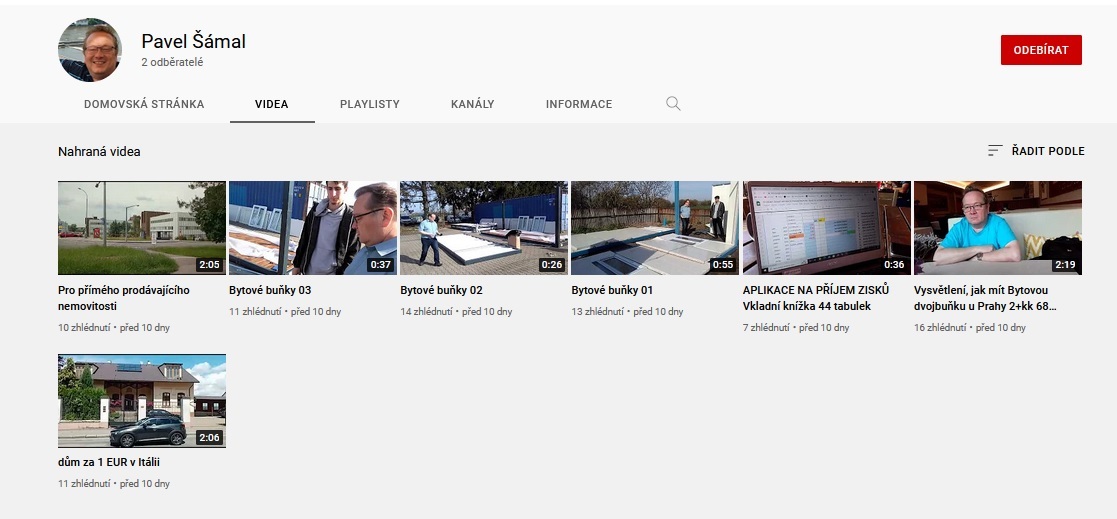Subscribe using the ODEBÍRAT button
Image resolution: width=1117 pixels, height=519 pixels.
tap(1041, 50)
